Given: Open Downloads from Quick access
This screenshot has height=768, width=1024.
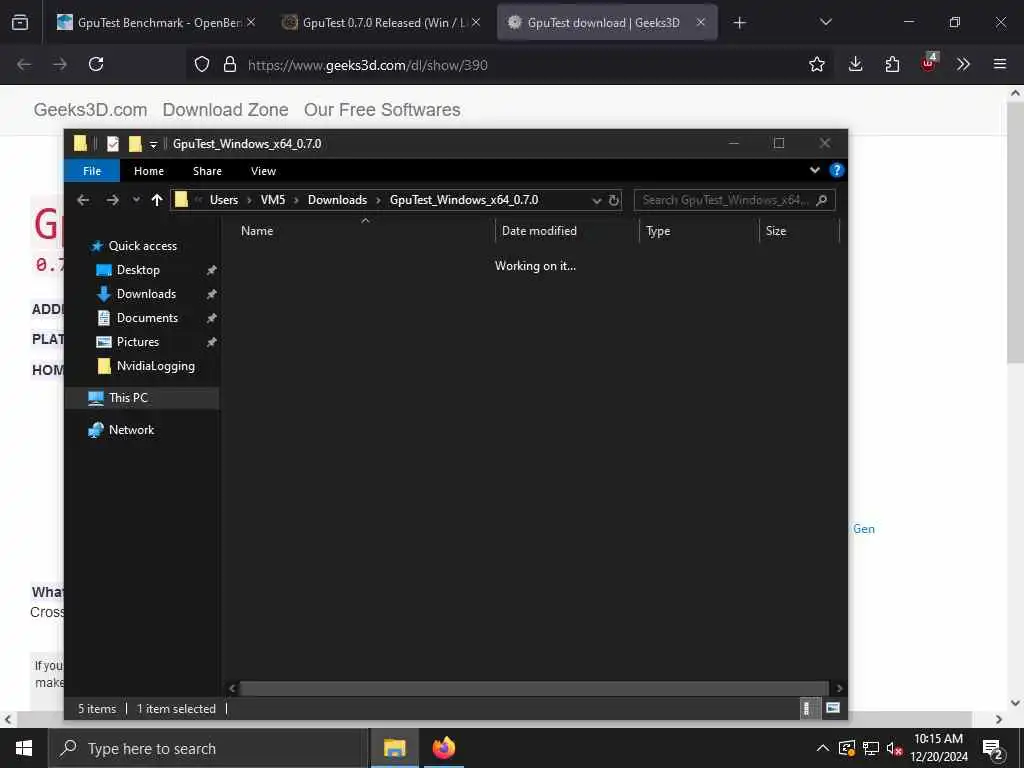Looking at the screenshot, I should pyautogui.click(x=146, y=294).
